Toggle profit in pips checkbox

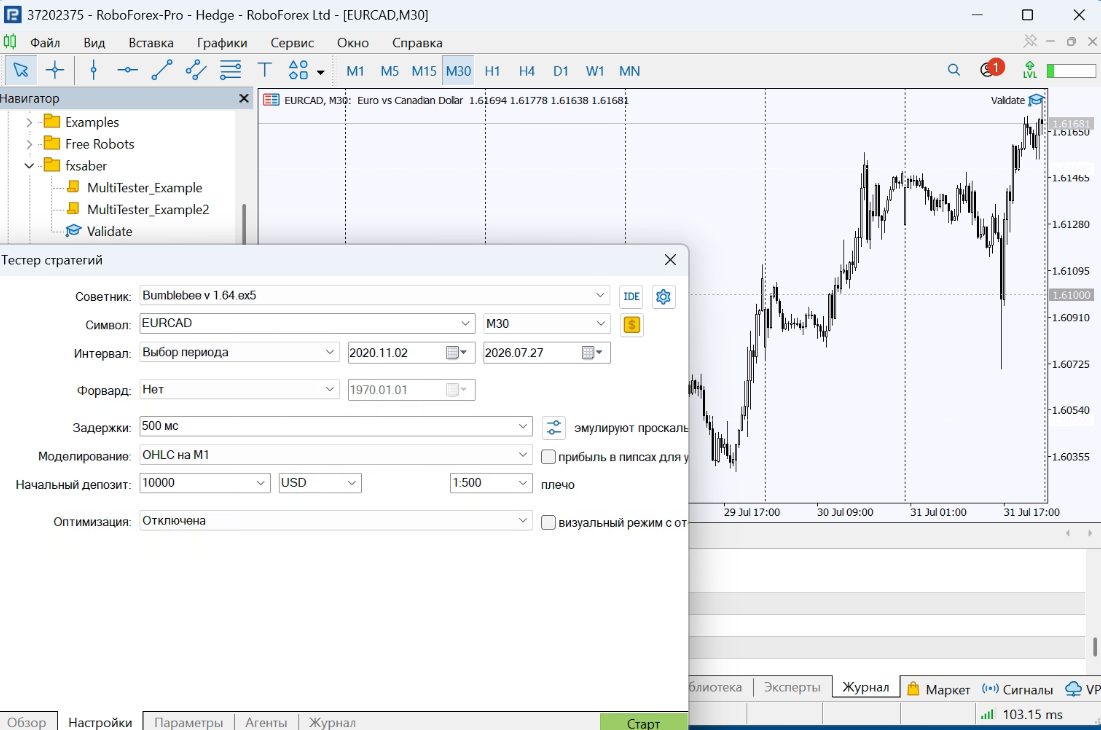click(x=548, y=456)
